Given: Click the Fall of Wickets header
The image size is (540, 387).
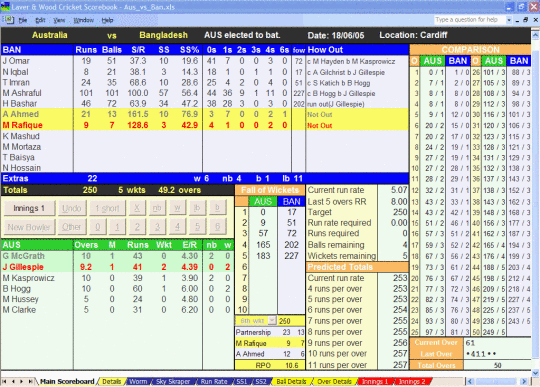Looking at the screenshot, I should [x=270, y=190].
